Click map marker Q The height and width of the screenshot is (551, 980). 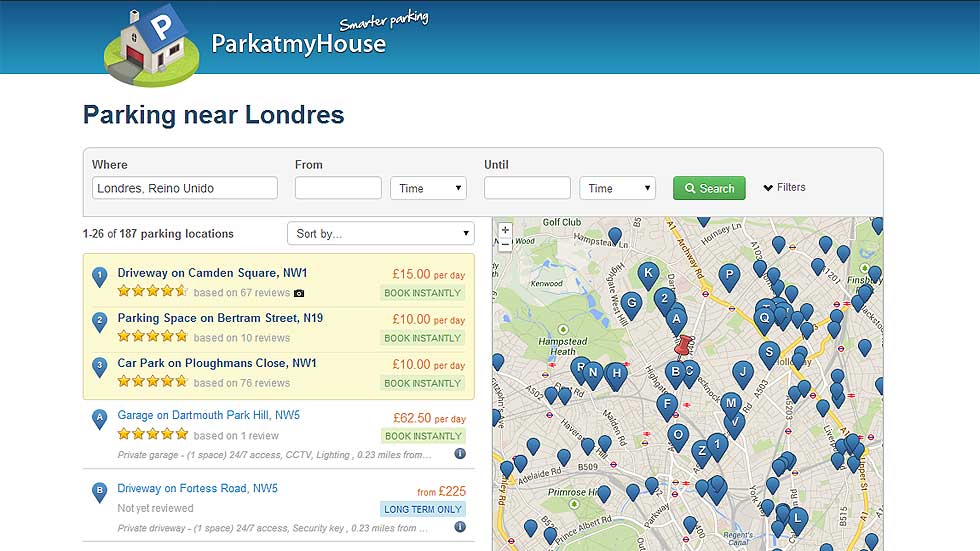(764, 320)
